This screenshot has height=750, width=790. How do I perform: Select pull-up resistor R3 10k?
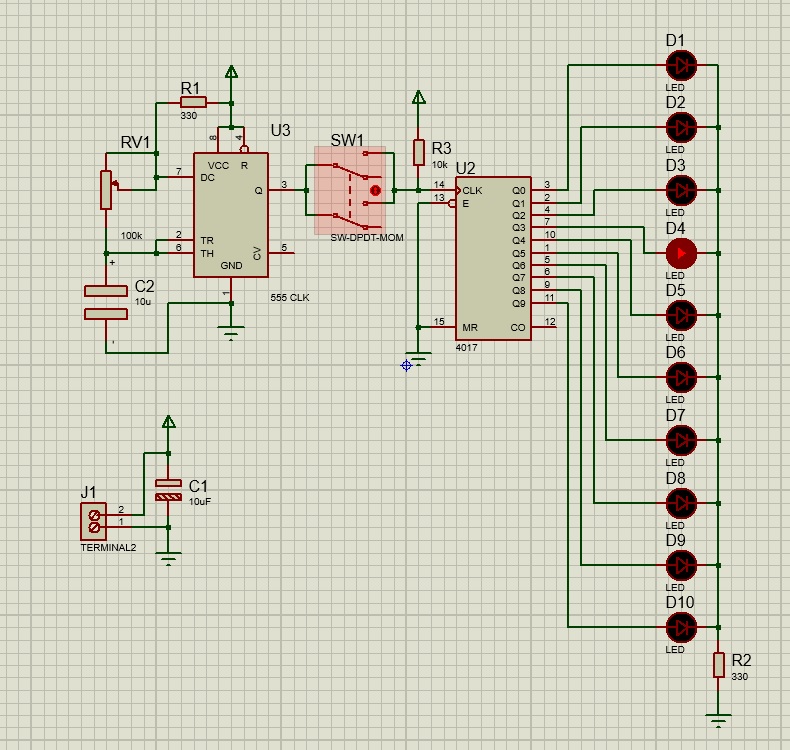(x=418, y=153)
